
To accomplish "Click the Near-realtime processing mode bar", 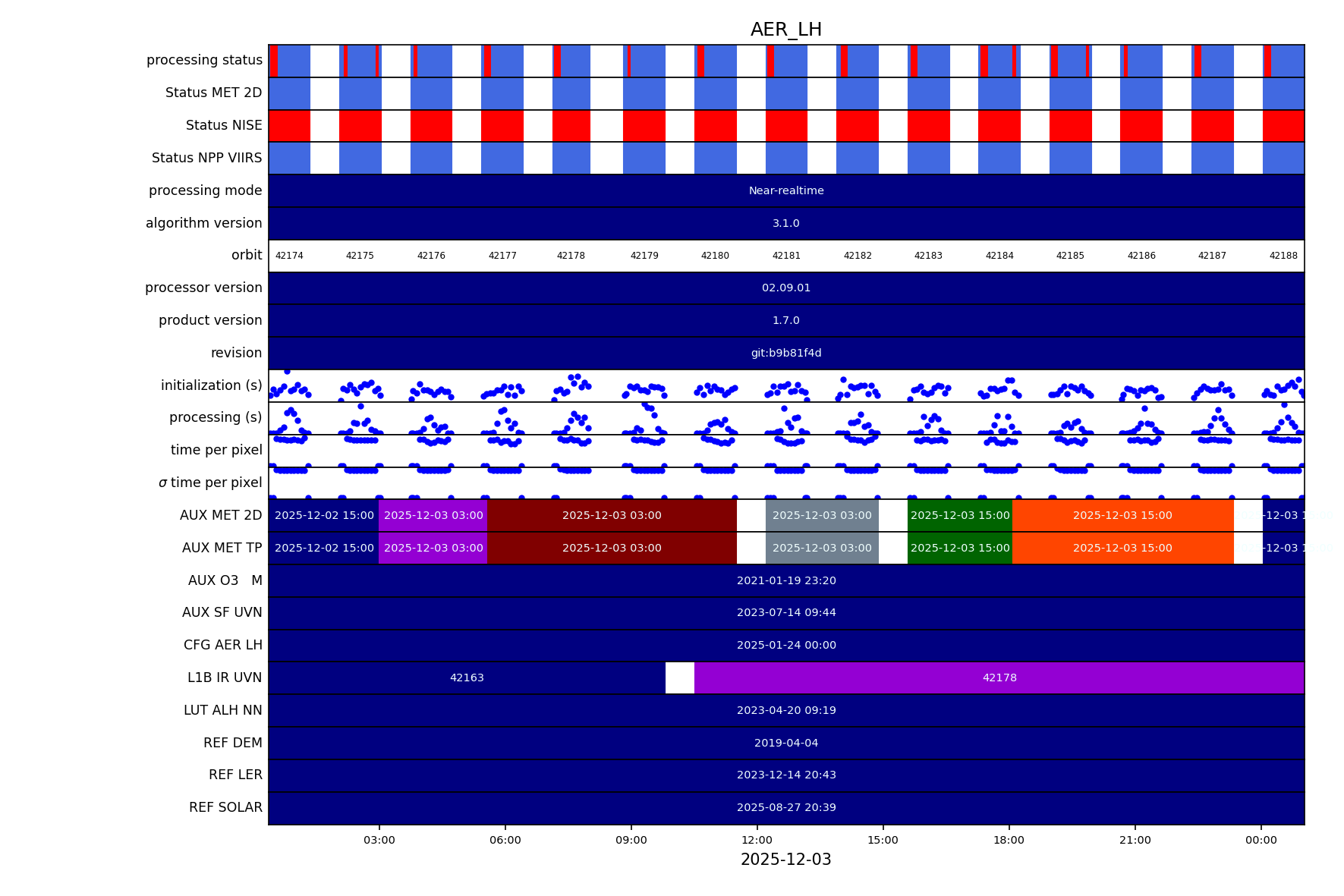I will pyautogui.click(x=786, y=190).
